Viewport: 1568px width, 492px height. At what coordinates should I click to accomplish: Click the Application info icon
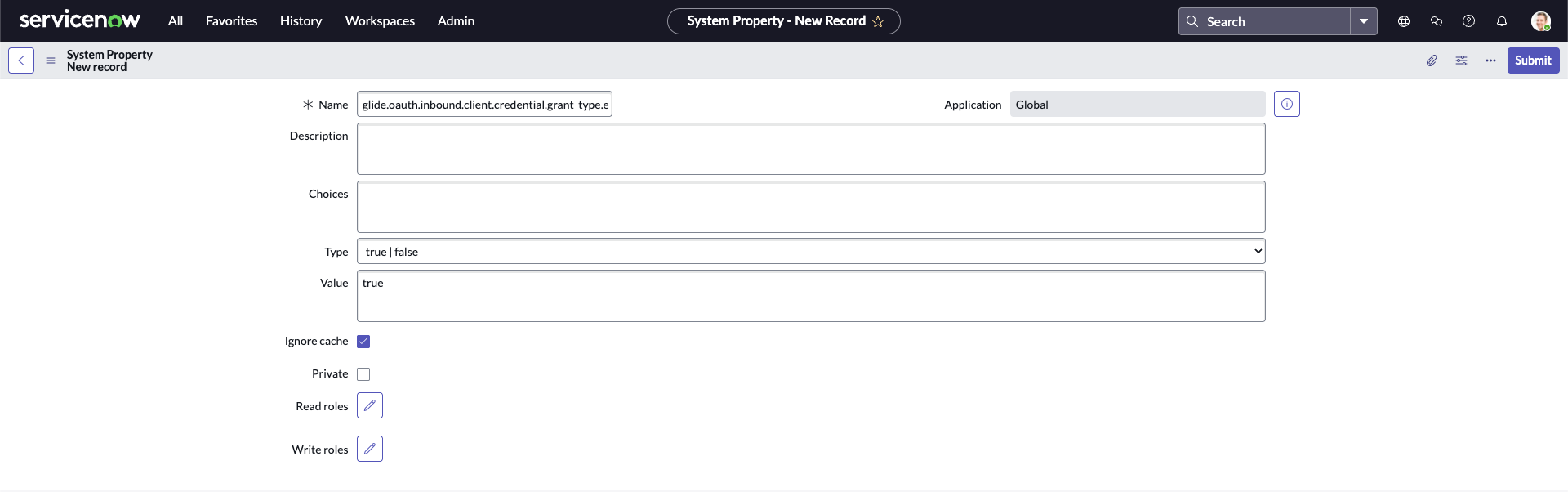pos(1287,104)
